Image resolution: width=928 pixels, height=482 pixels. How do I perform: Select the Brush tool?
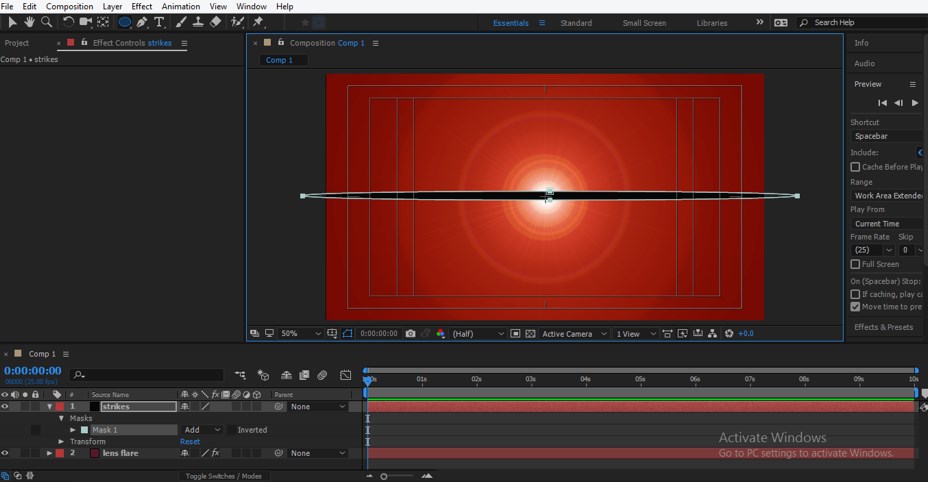pos(181,23)
